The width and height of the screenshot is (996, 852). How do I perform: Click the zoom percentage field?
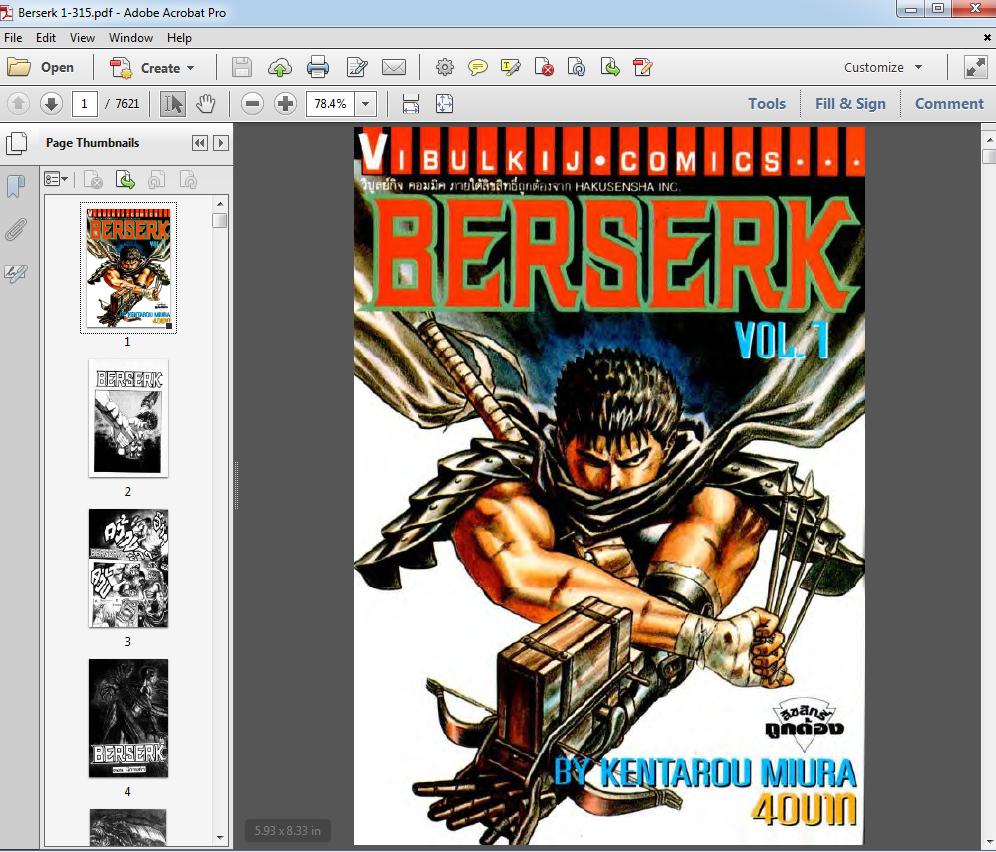click(x=330, y=104)
